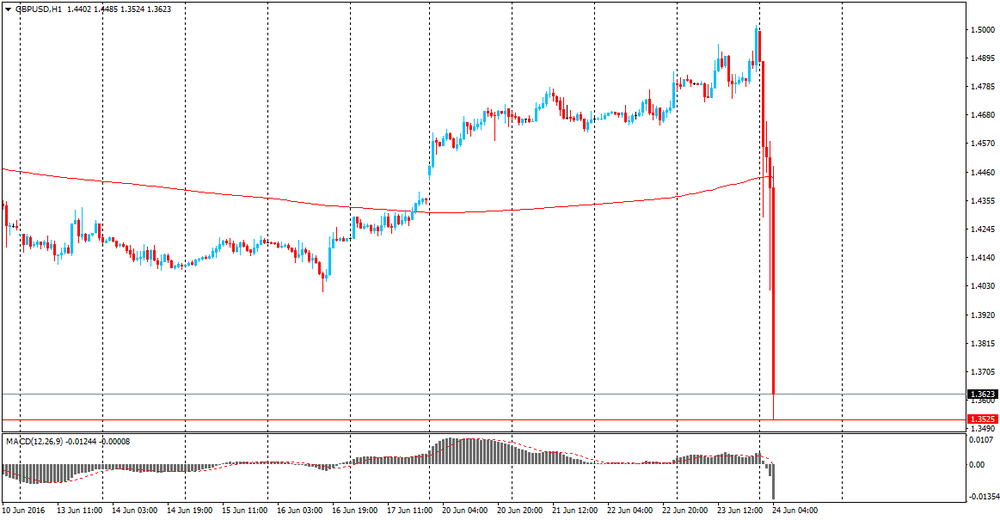Viewport: 1000px width, 520px height.
Task: Click the 24 Jun 04:00 time label
Action: pos(796,510)
